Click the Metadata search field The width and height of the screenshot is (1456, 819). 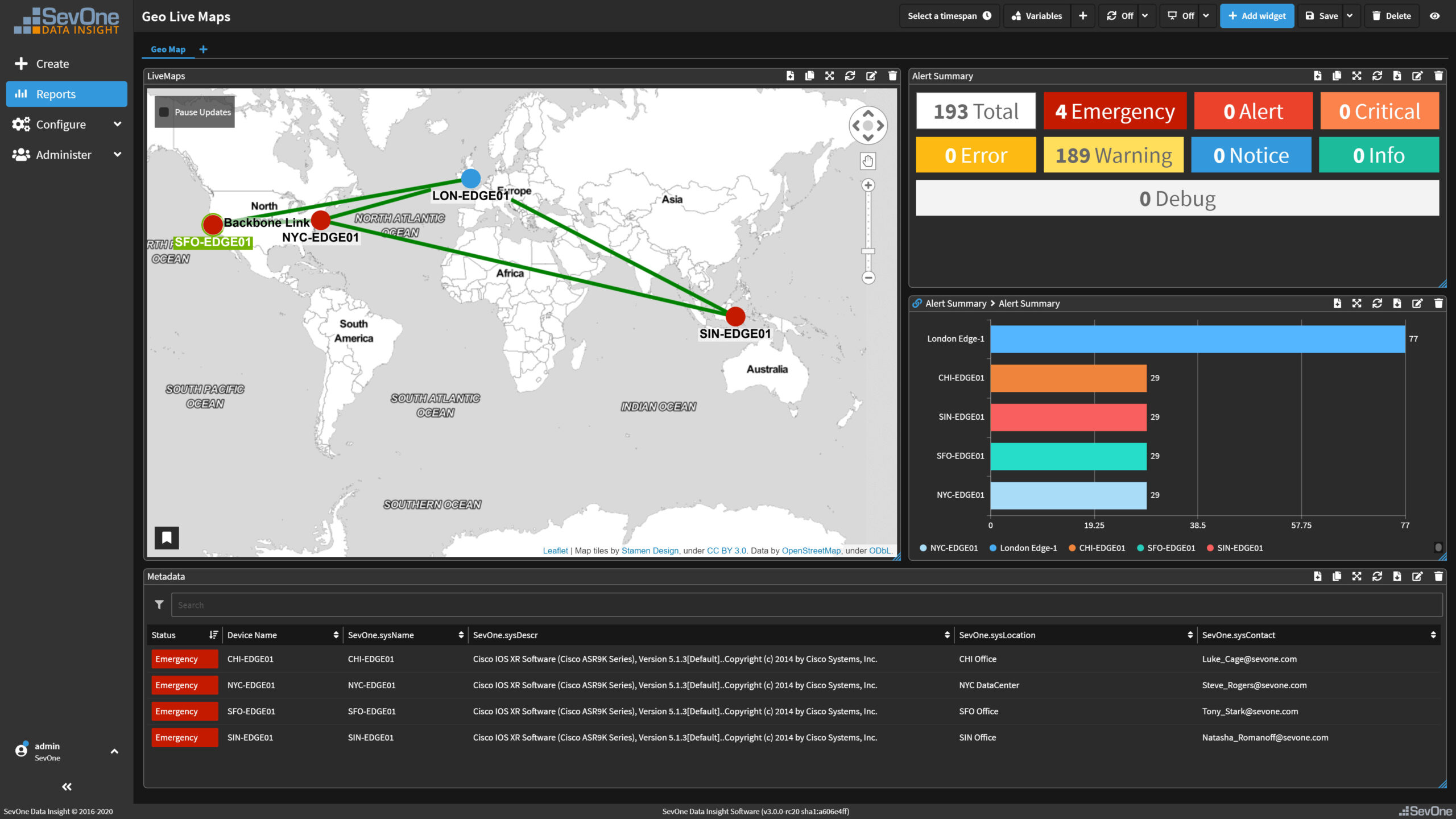806,605
